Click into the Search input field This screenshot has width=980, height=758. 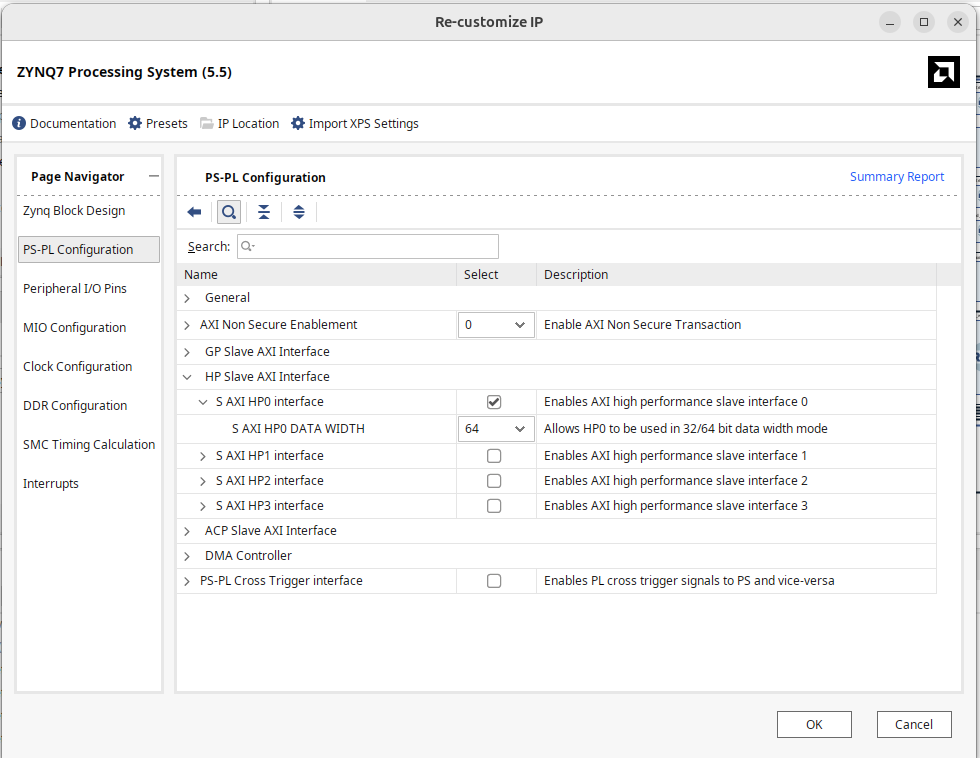(x=367, y=246)
